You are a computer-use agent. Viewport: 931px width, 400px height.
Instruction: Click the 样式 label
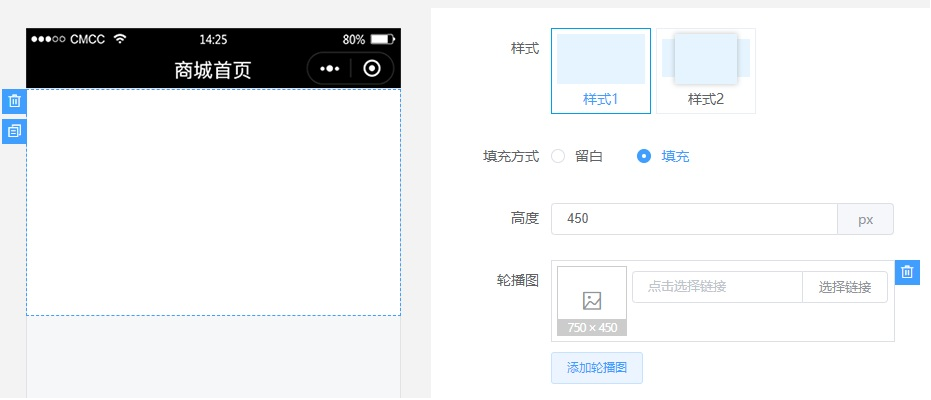tap(525, 49)
